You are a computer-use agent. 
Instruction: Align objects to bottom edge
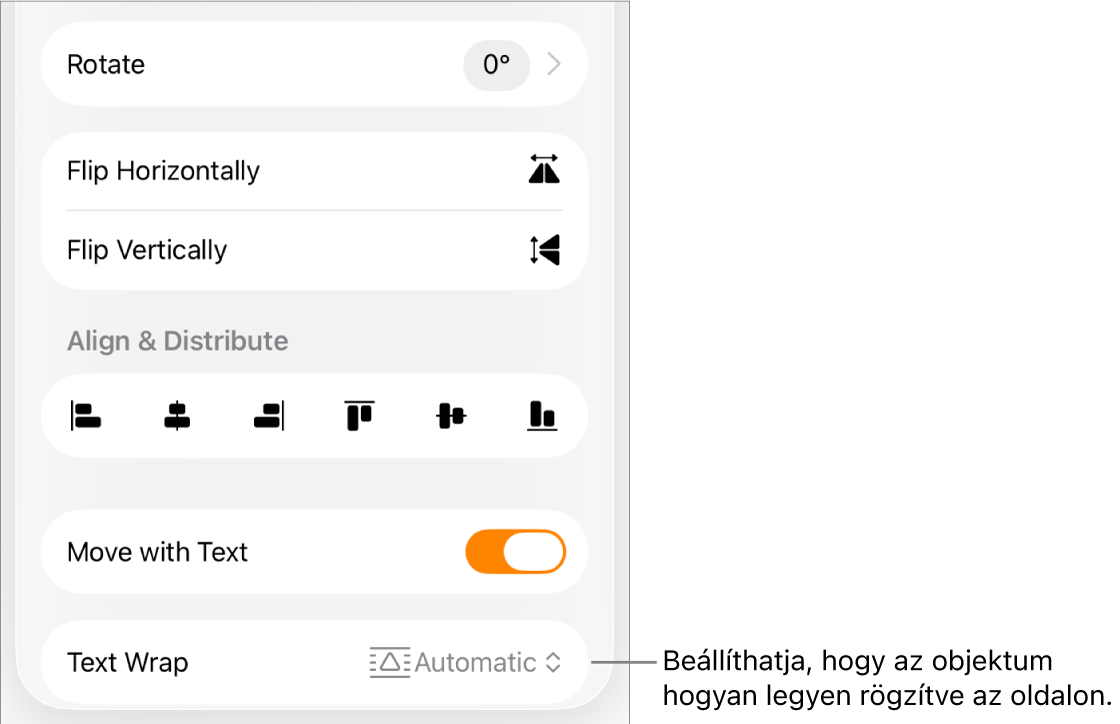[542, 416]
